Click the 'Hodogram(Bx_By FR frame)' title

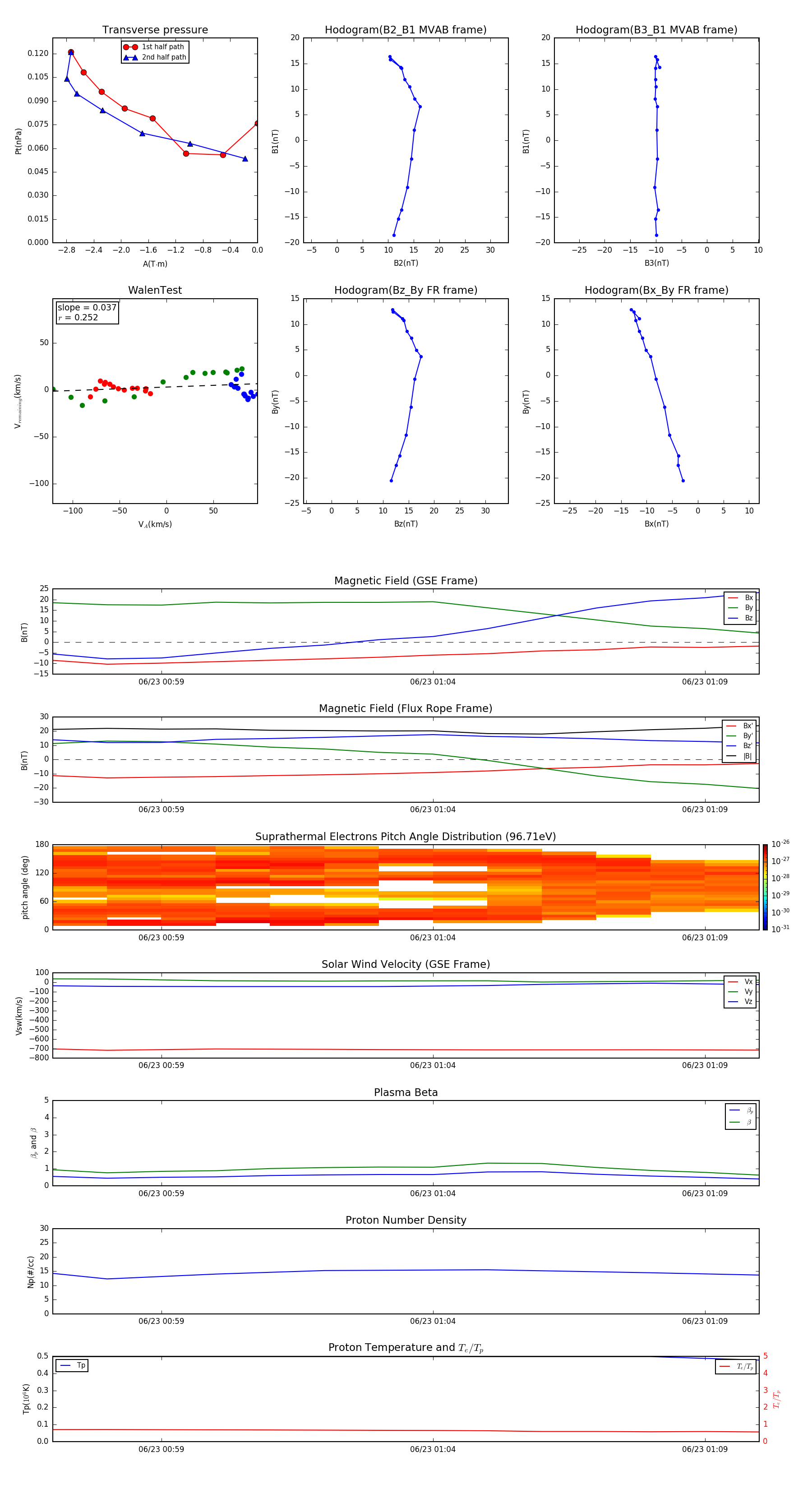pyautogui.click(x=656, y=290)
